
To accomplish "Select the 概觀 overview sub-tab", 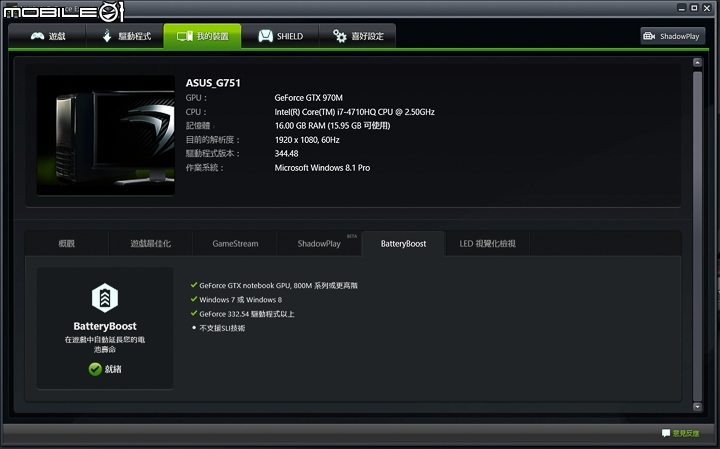I will point(67,243).
